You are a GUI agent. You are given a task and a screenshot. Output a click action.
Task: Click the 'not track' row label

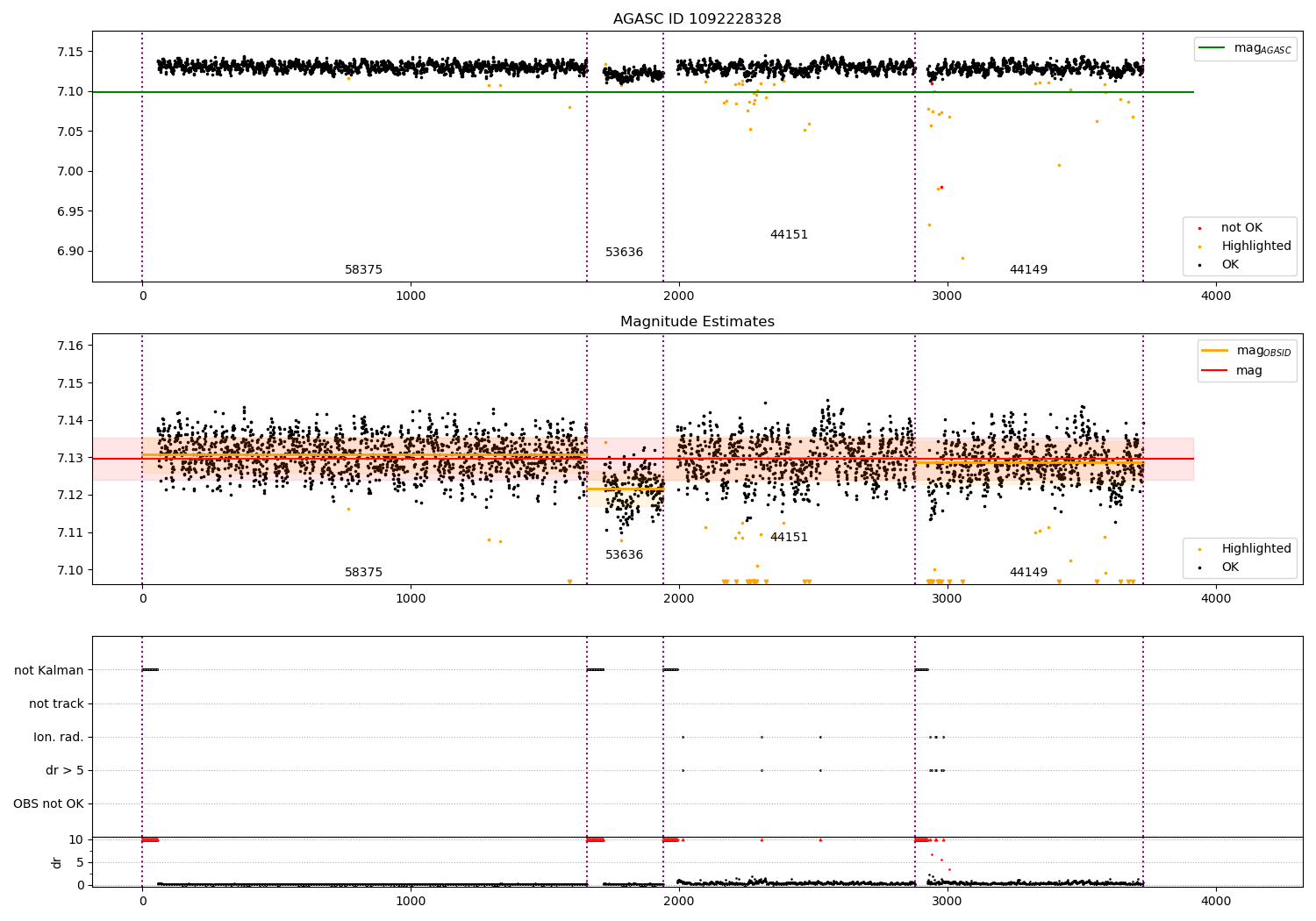56,704
